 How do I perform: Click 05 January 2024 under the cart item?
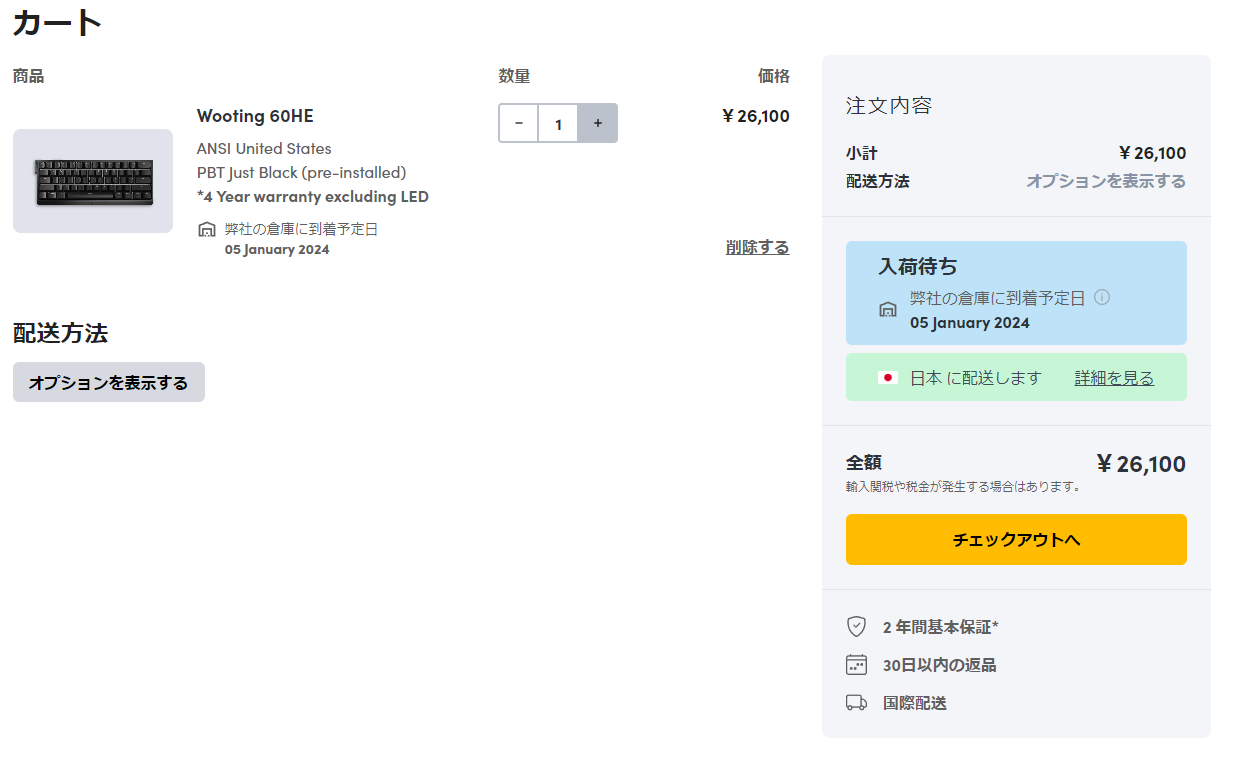[x=277, y=250]
